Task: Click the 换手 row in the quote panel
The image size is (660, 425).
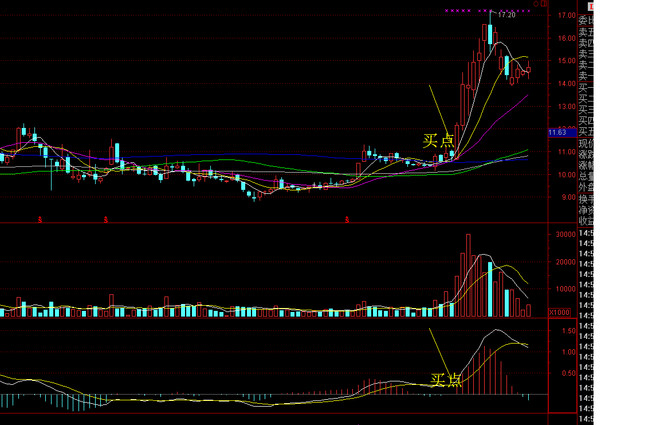Action: (x=585, y=199)
